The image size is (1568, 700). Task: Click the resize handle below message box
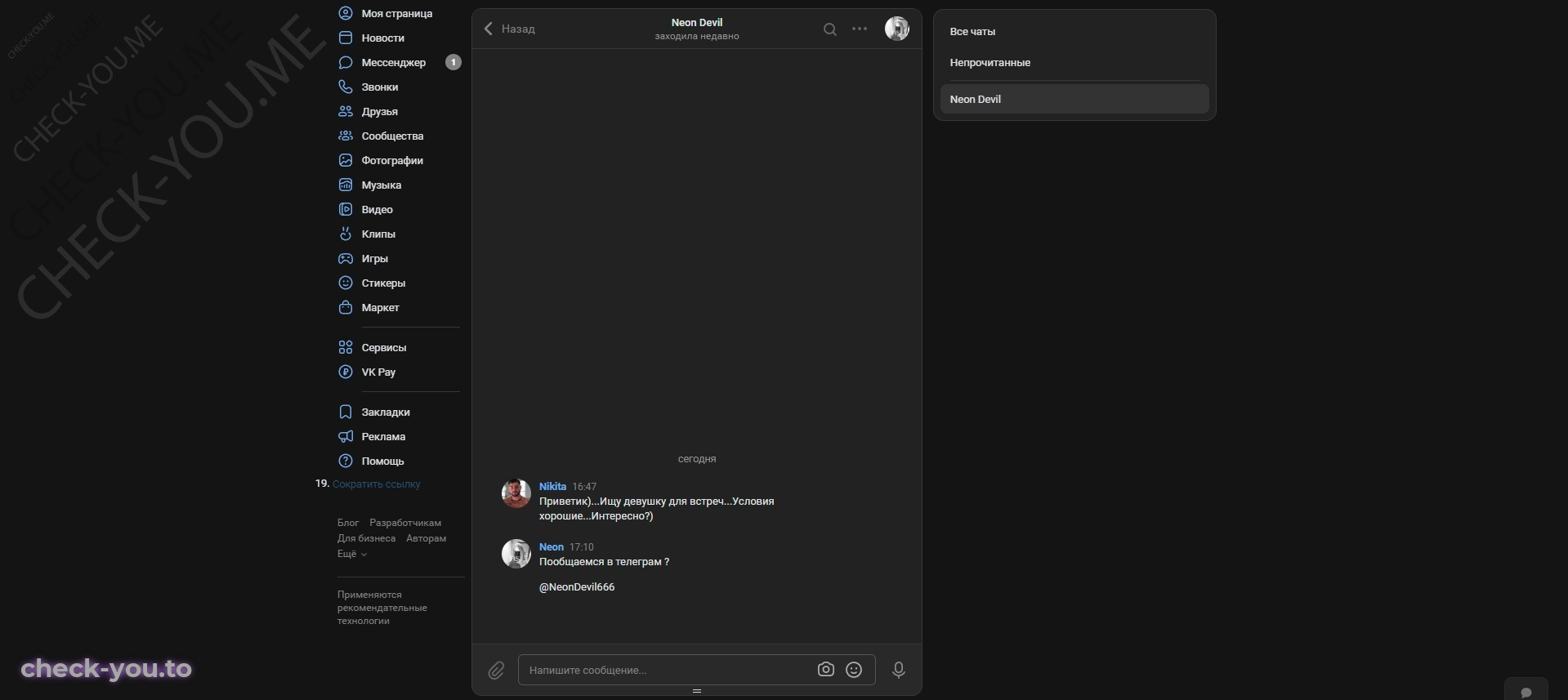point(697,691)
